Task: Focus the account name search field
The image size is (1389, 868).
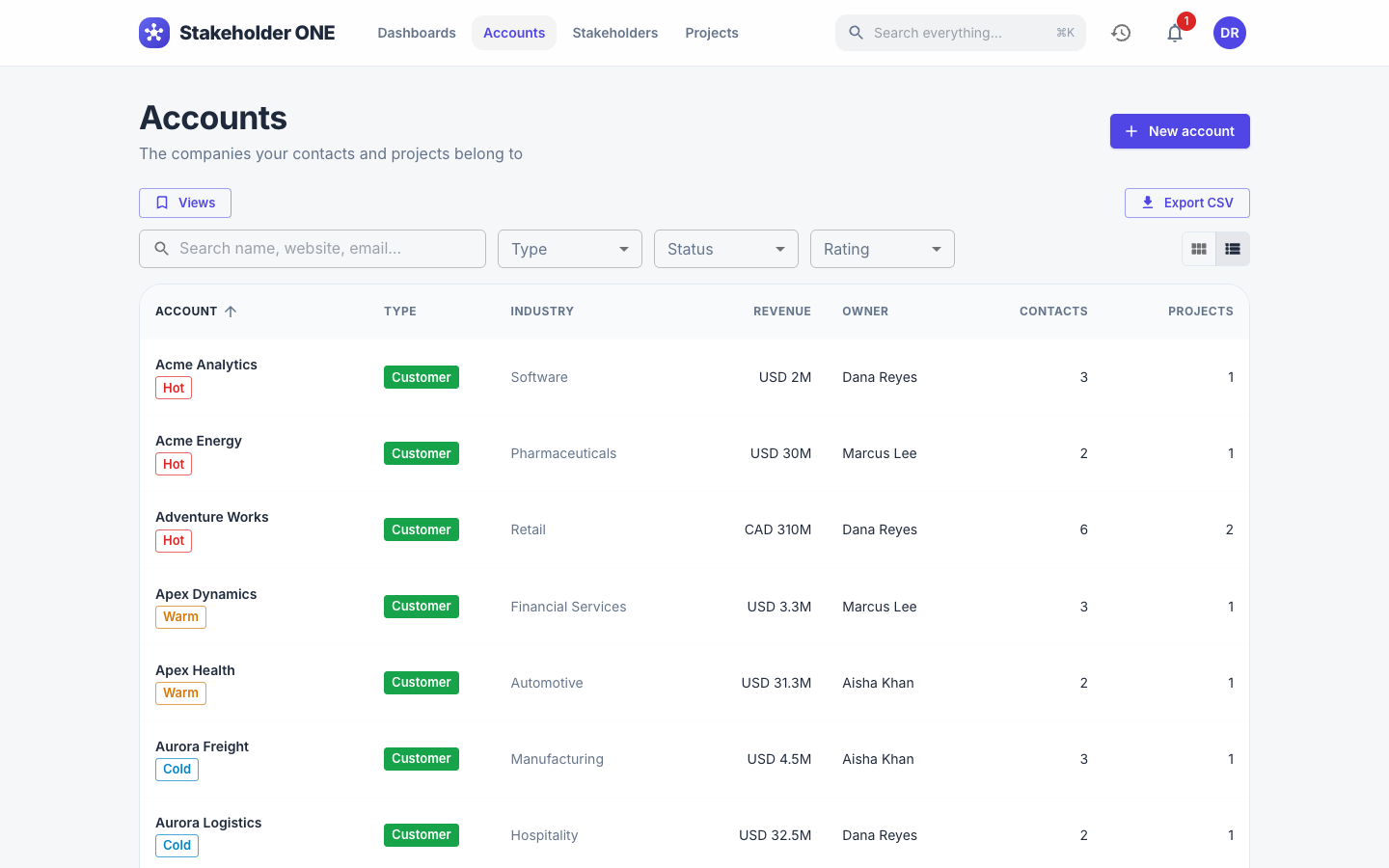Action: (313, 249)
